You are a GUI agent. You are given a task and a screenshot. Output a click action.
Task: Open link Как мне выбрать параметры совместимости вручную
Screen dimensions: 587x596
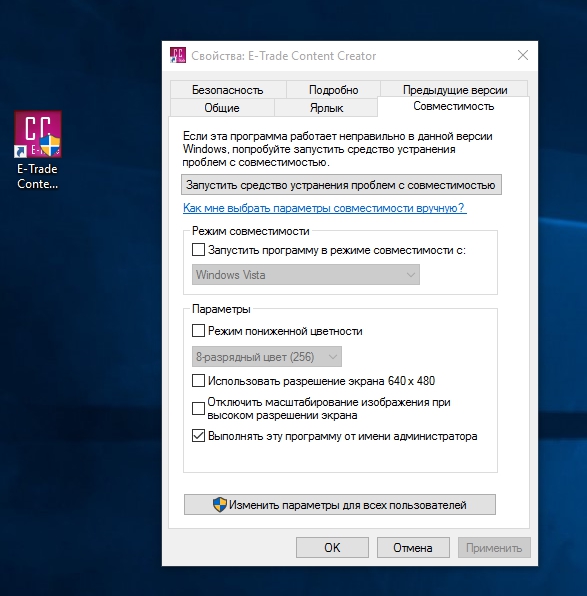tap(324, 208)
